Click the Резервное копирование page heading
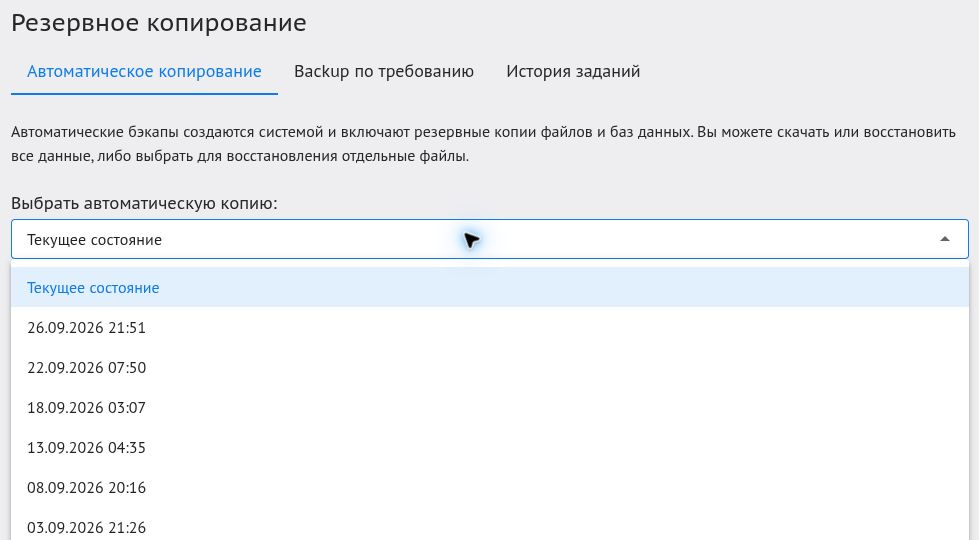Viewport: 979px width, 540px height. [x=159, y=23]
